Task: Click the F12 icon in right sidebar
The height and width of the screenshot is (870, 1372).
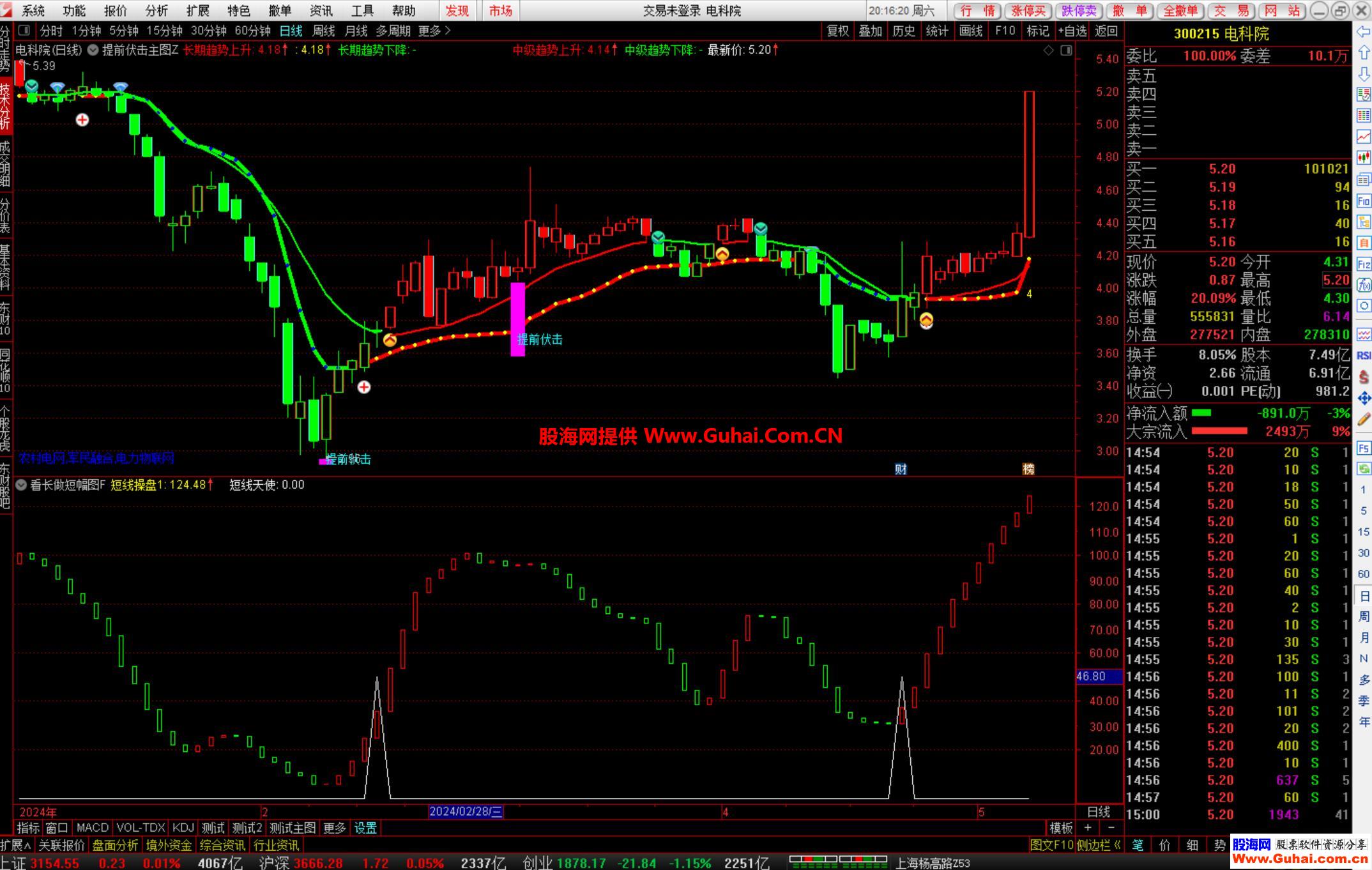Action: click(1363, 264)
